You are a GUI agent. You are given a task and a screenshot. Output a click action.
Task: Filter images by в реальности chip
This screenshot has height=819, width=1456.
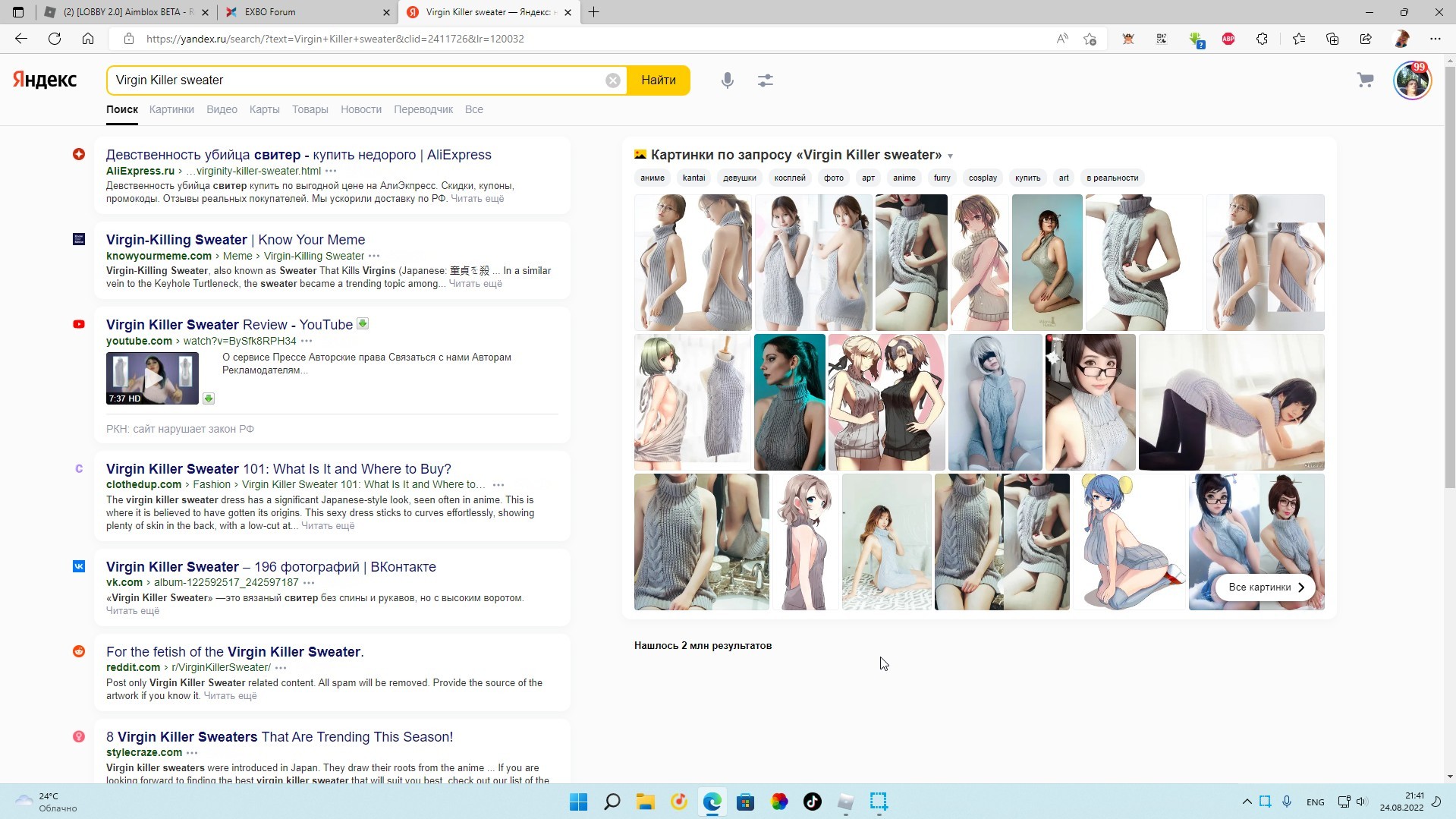[x=1112, y=178]
